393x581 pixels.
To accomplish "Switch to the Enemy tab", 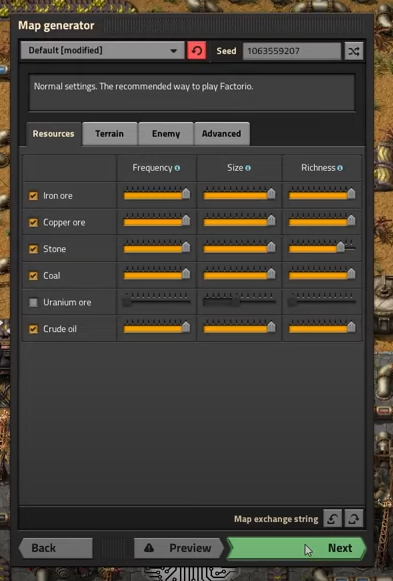I will point(166,134).
